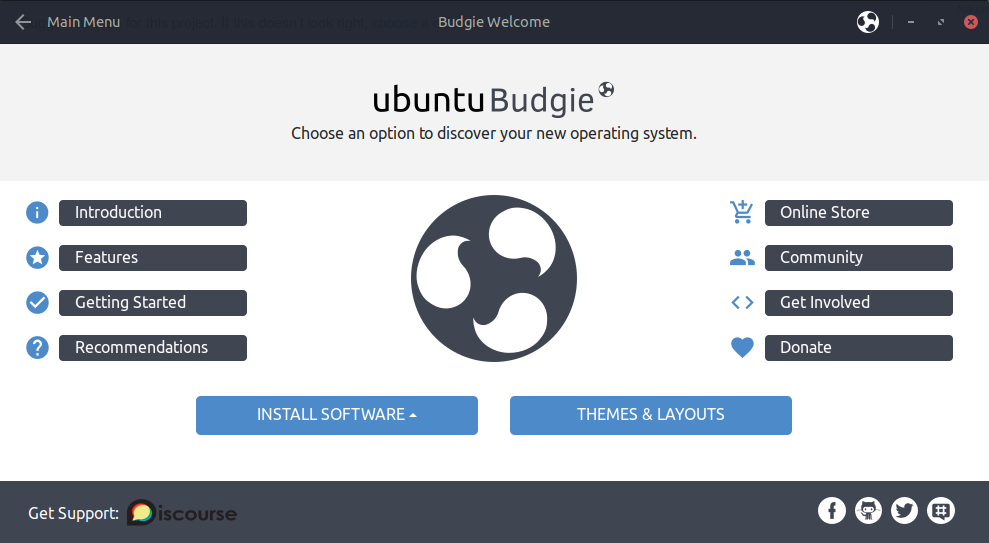Maximize the Budgie Welcome window
Screen dimensions: 989x543
point(941,22)
